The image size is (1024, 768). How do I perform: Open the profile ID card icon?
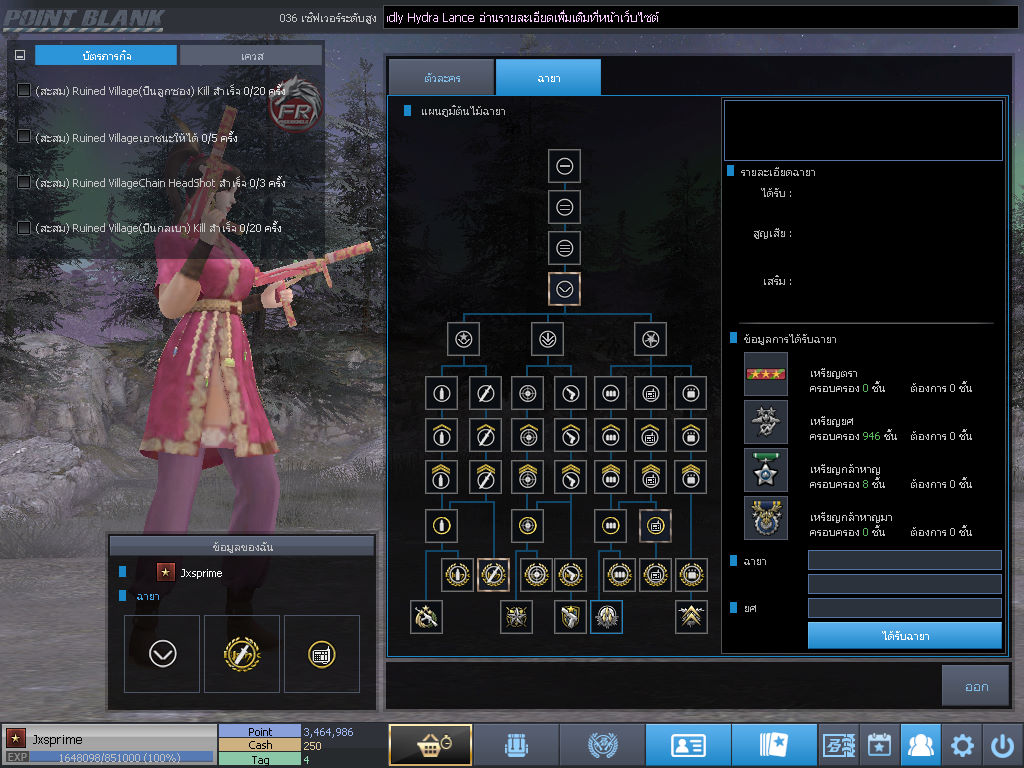(x=688, y=744)
